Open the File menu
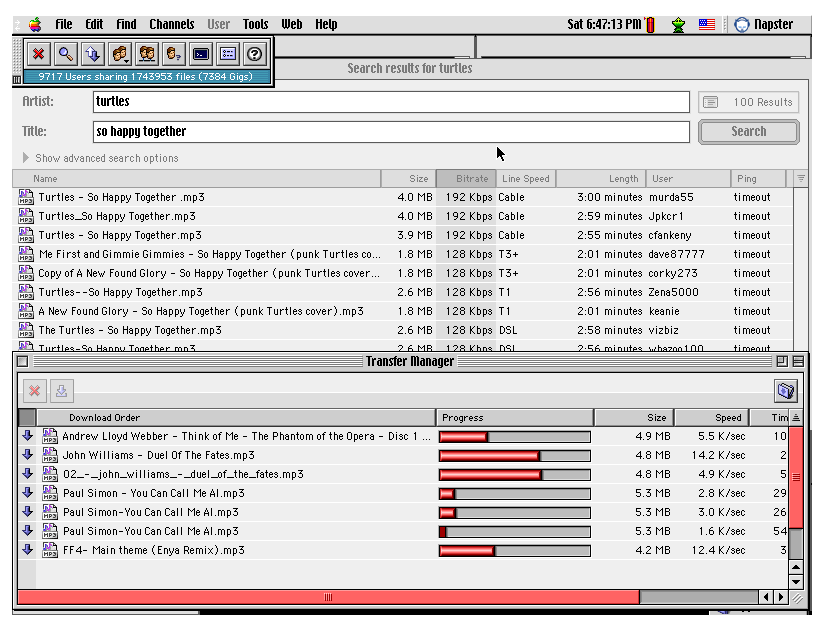 pos(64,25)
